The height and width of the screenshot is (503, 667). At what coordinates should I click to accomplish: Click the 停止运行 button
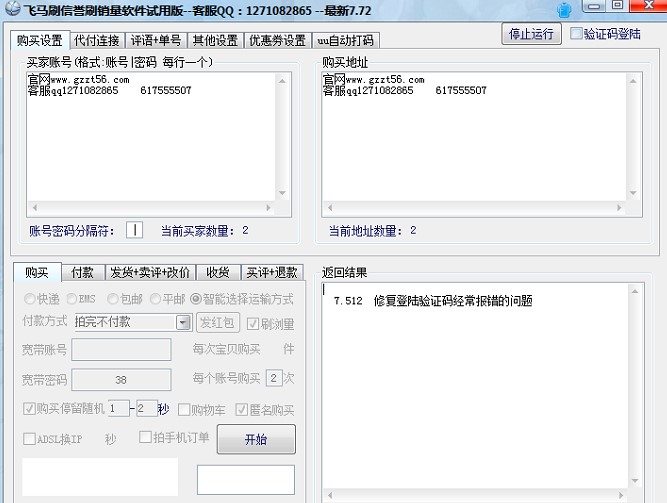(531, 34)
